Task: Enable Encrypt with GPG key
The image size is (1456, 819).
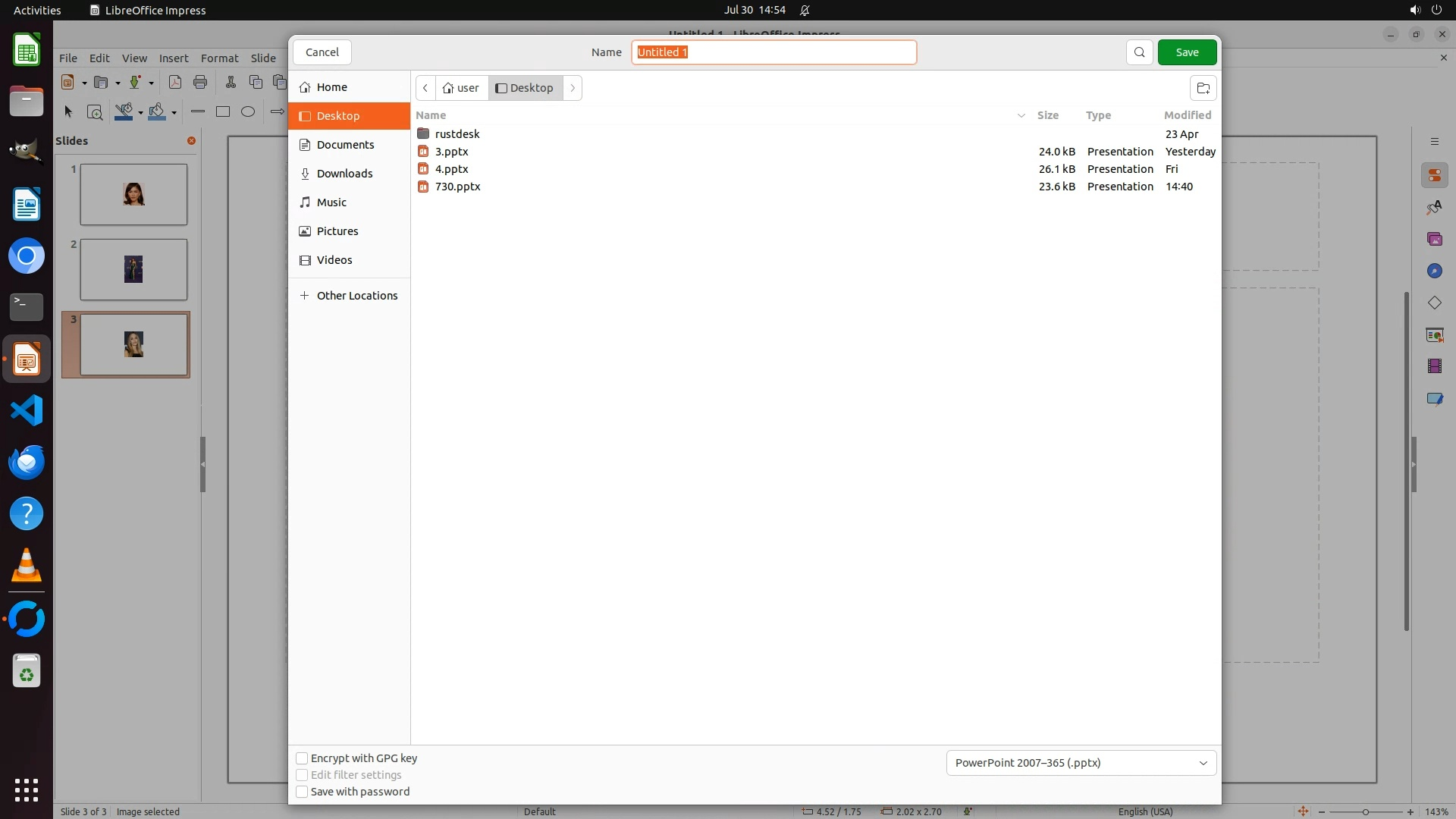Action: point(302,758)
